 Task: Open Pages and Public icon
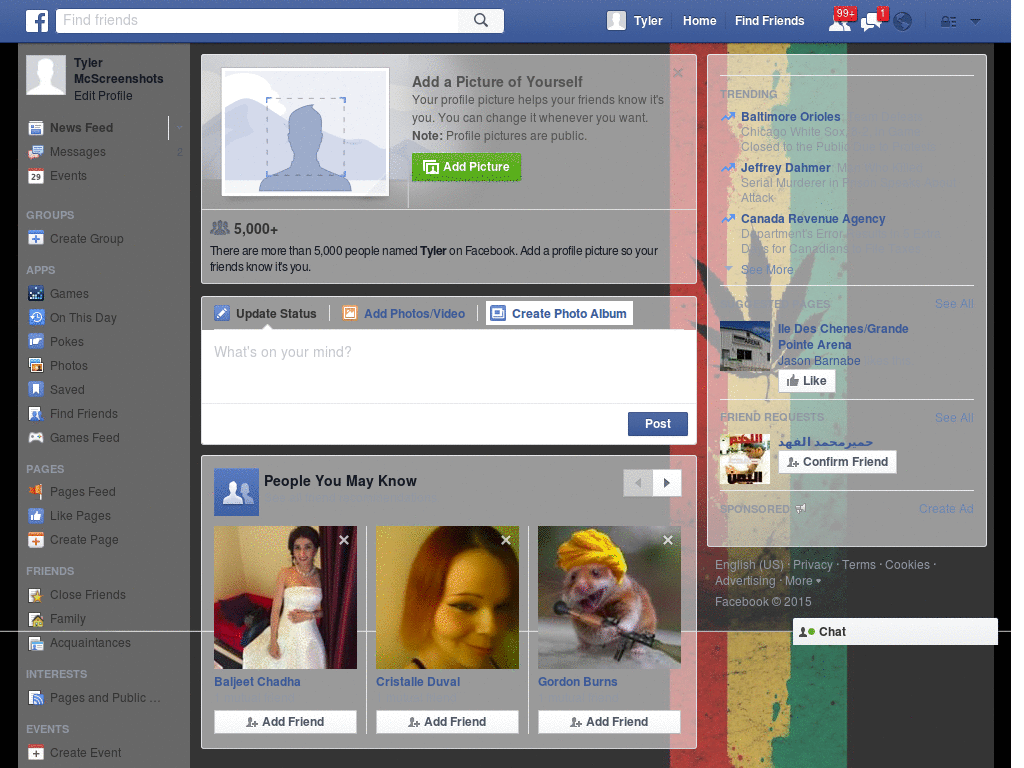coord(35,697)
